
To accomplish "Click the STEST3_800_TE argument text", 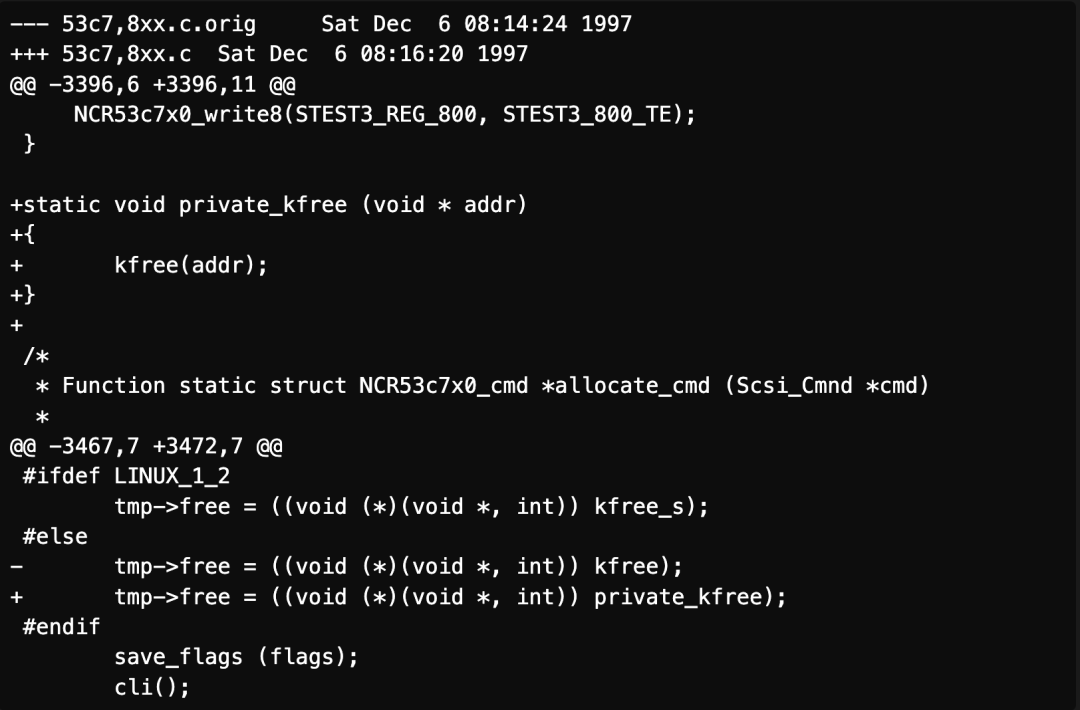I will 586,114.
